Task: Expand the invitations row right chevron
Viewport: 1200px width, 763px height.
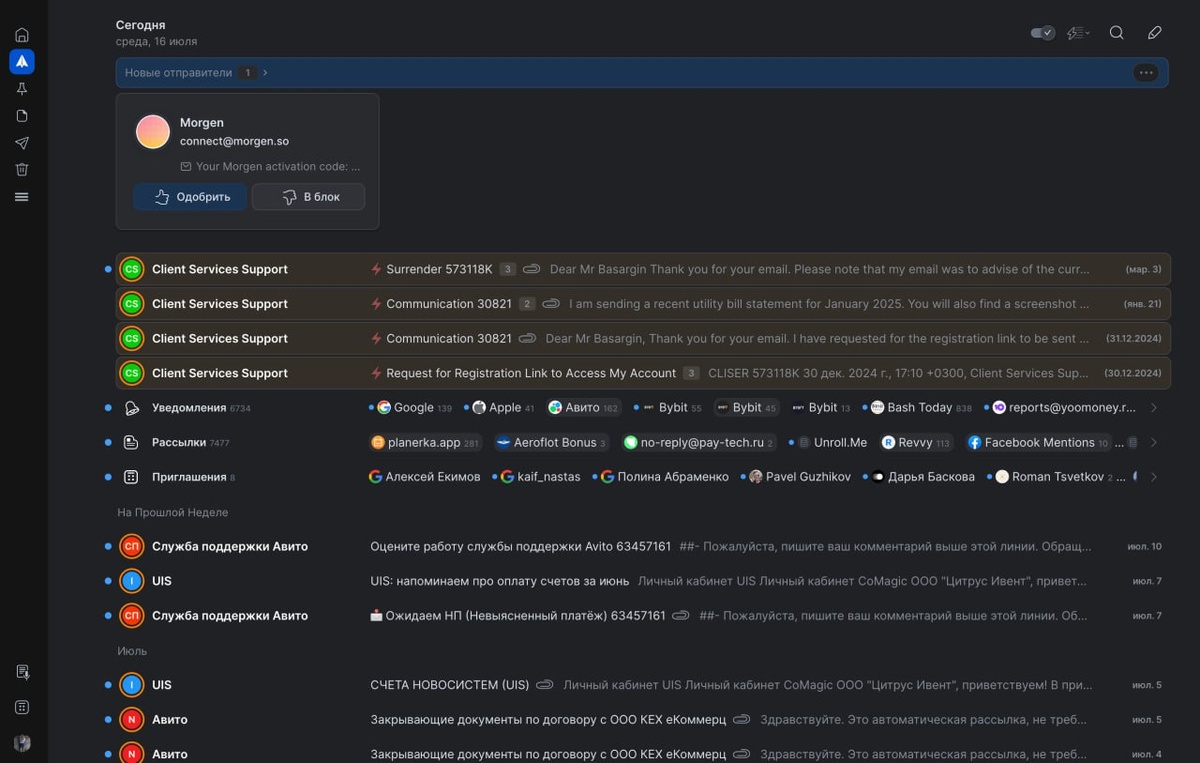Action: click(x=1154, y=477)
